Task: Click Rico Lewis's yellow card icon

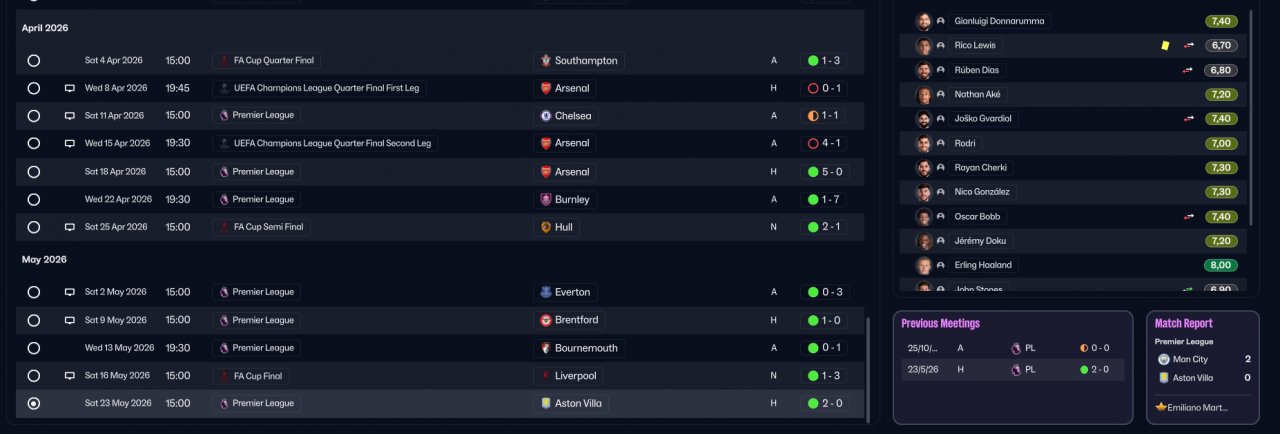Action: [x=1165, y=45]
